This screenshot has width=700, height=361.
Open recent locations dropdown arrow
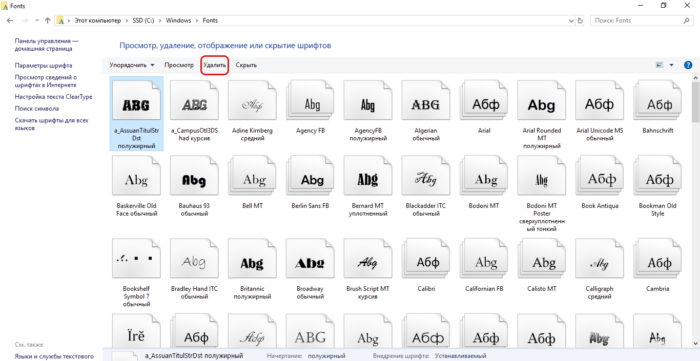click(36, 21)
